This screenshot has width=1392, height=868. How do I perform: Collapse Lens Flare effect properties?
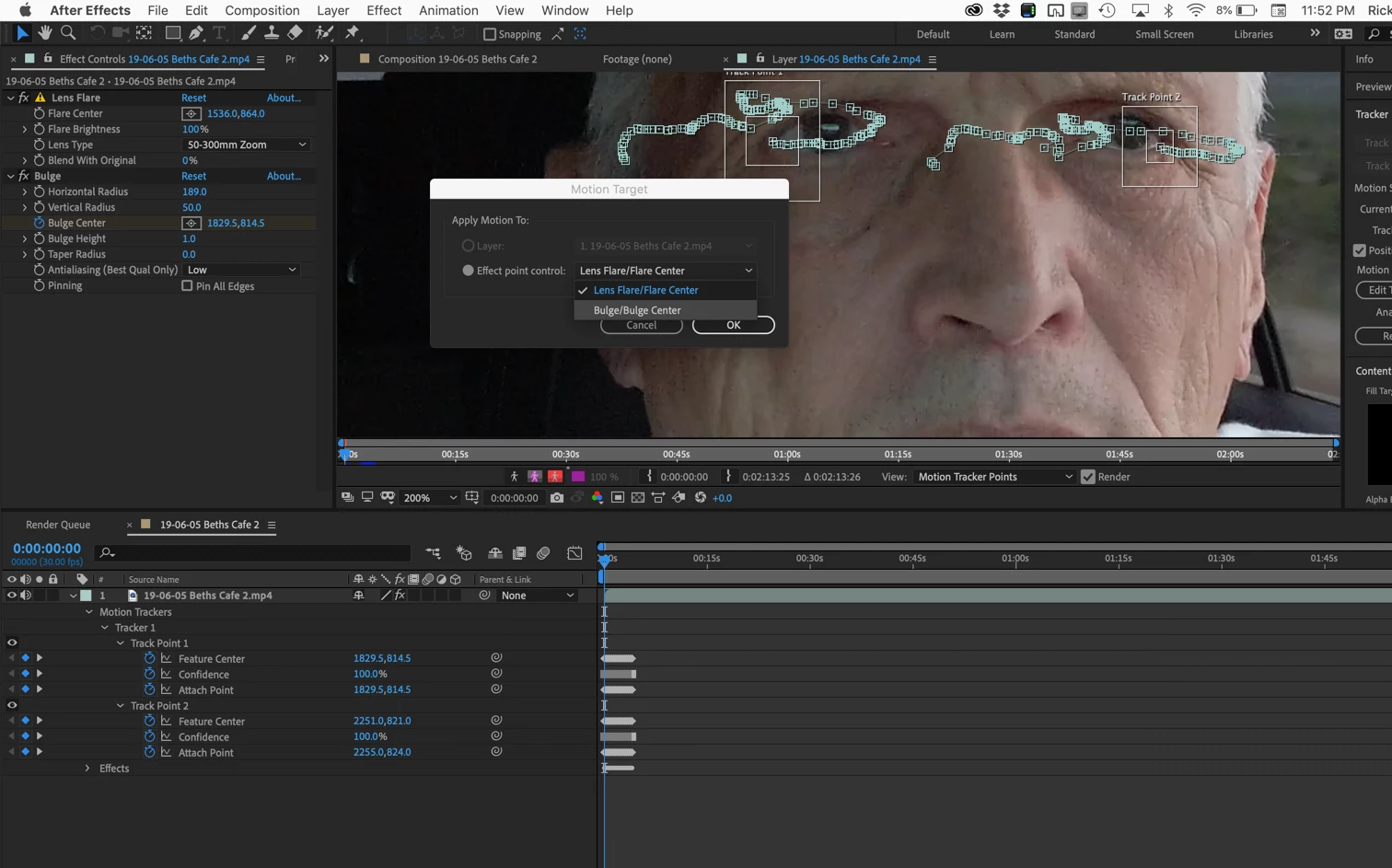(10, 98)
